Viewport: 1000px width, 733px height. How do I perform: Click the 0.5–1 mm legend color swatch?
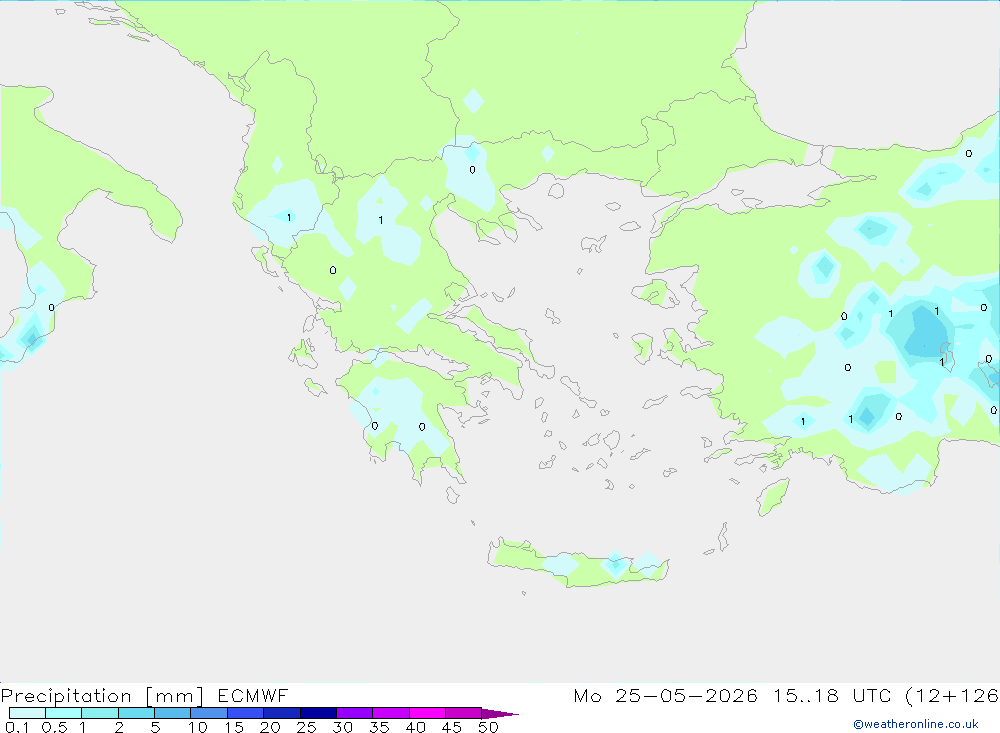click(64, 713)
